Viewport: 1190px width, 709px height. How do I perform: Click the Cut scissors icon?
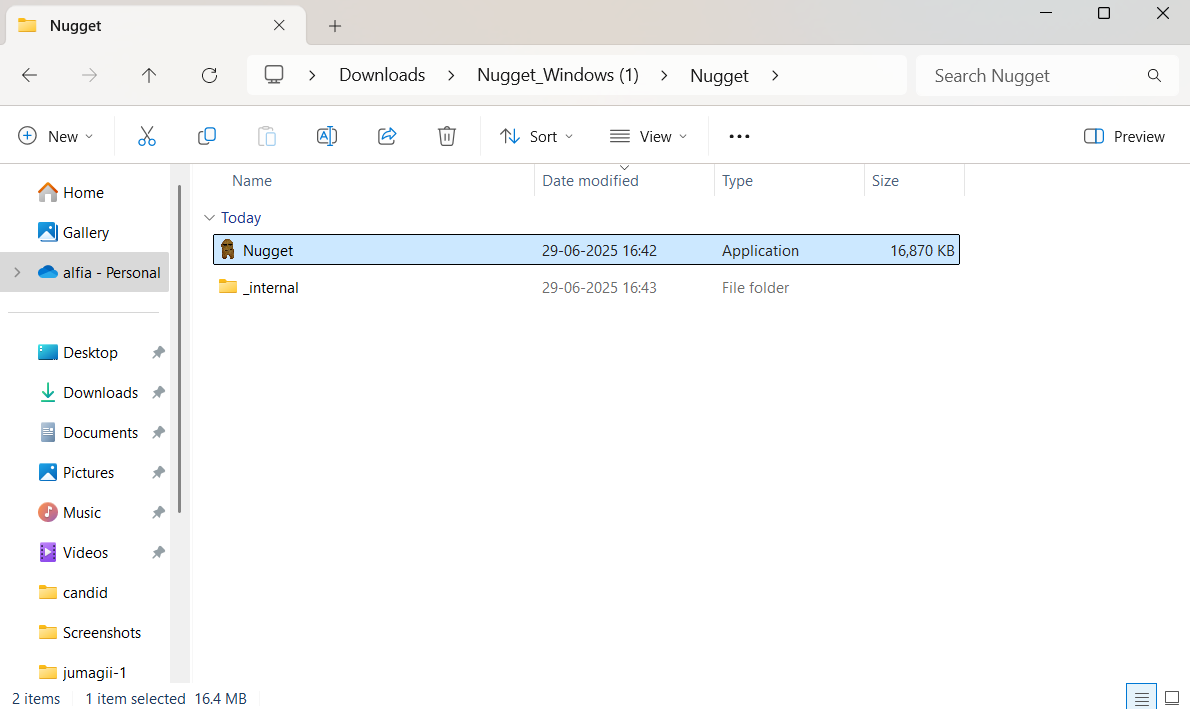pyautogui.click(x=146, y=137)
